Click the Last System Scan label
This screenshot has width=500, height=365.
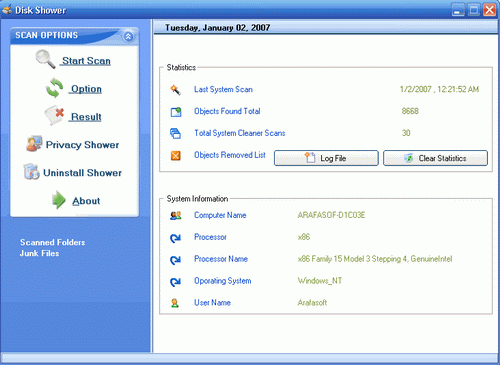(x=223, y=89)
